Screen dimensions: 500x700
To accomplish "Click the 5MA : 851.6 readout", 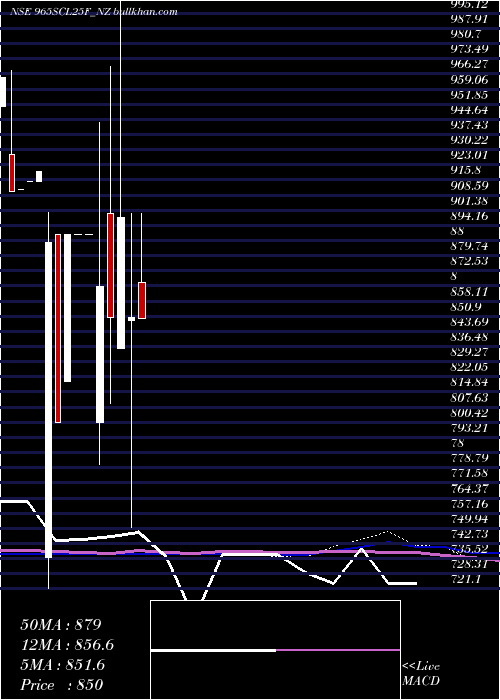I will [x=62, y=665].
